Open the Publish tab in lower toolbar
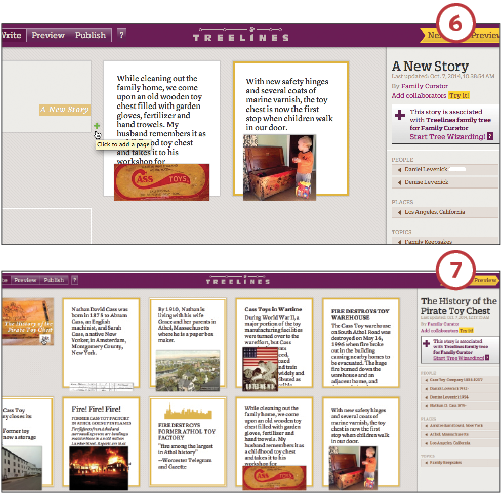 (54, 280)
